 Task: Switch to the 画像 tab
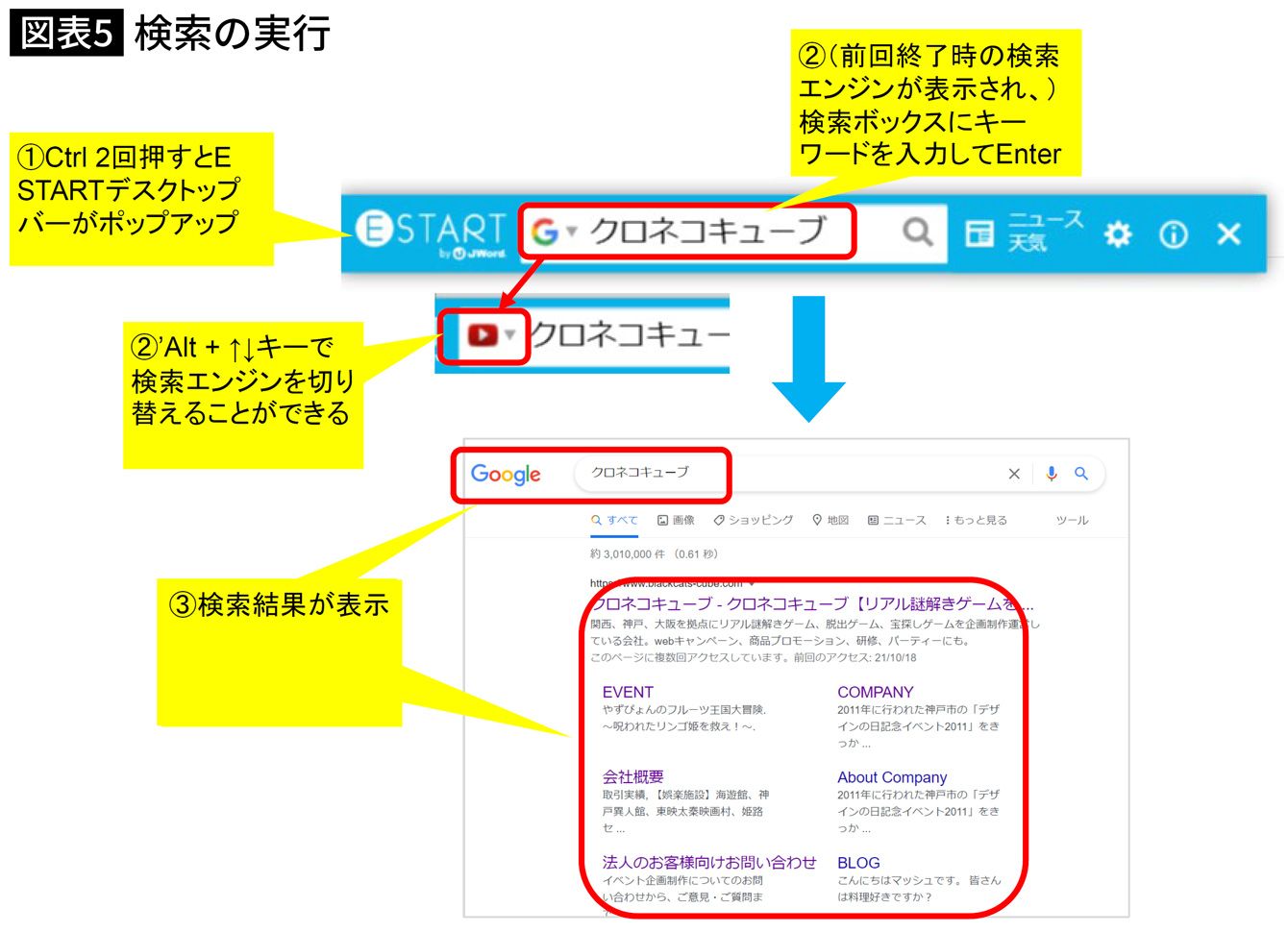(676, 520)
